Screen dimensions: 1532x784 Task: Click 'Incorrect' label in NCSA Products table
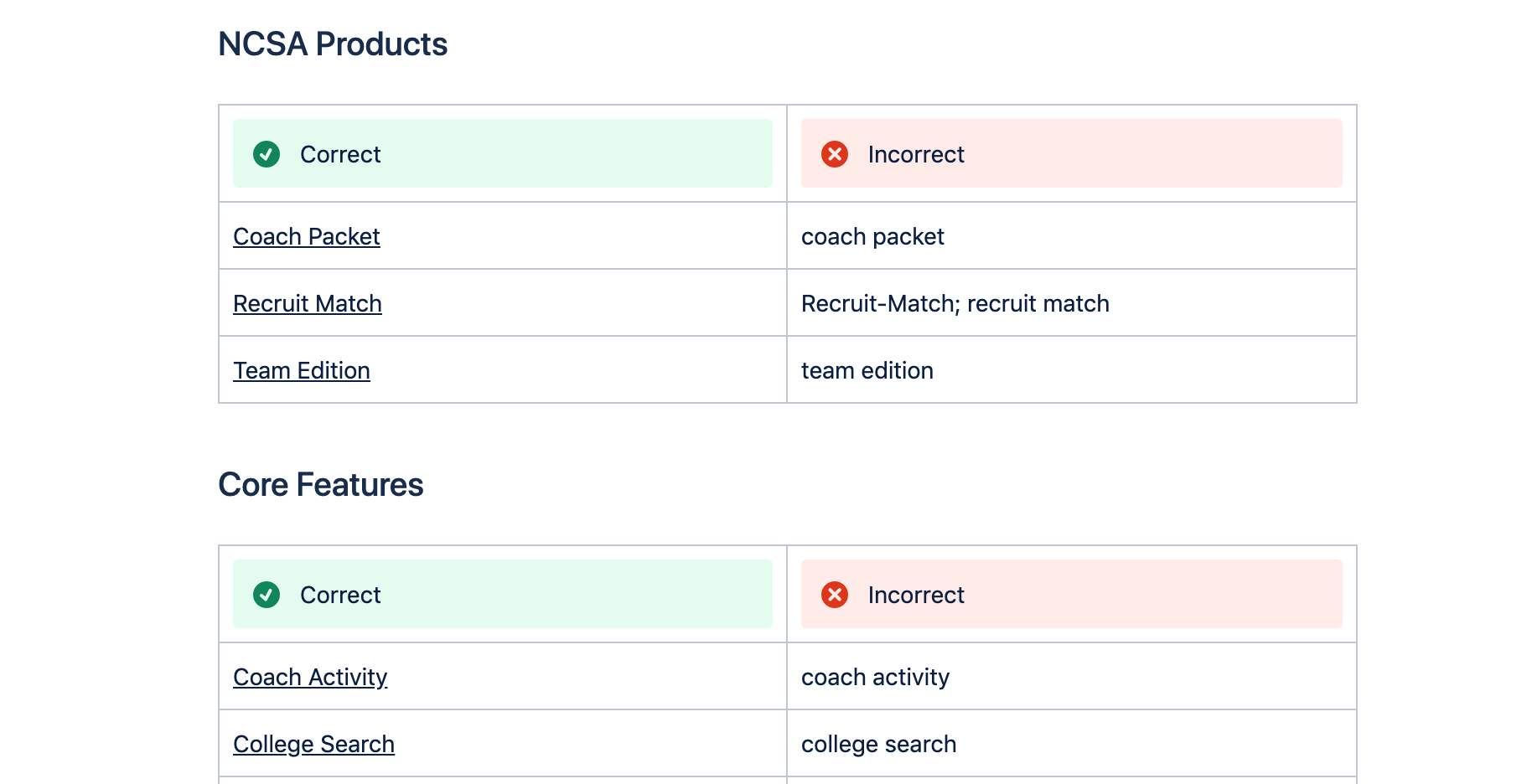[x=916, y=155]
